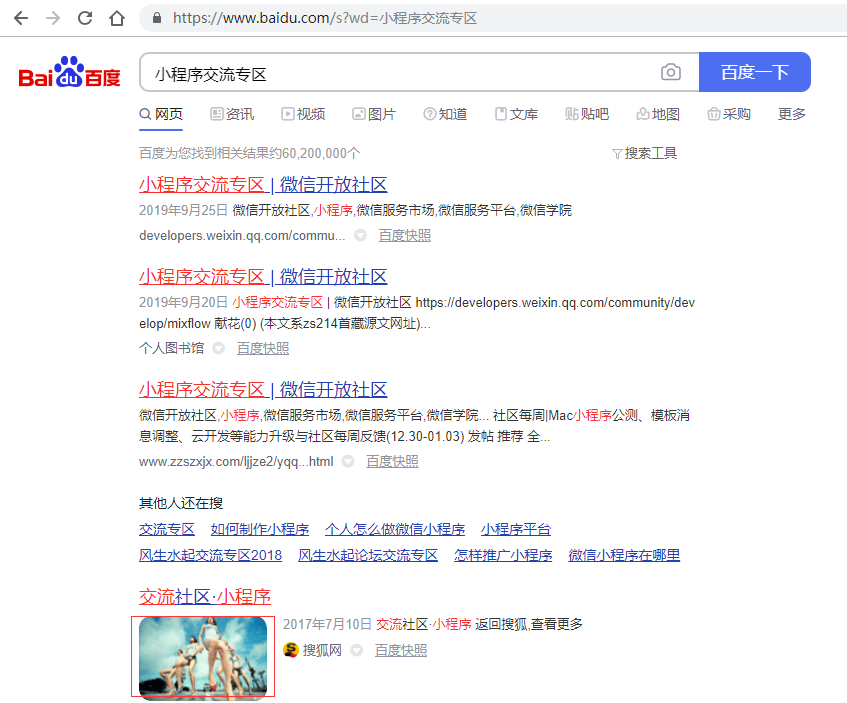This screenshot has height=703, width=847.
Task: Open 百度快照 beside 个人图书馆
Action: 263,349
